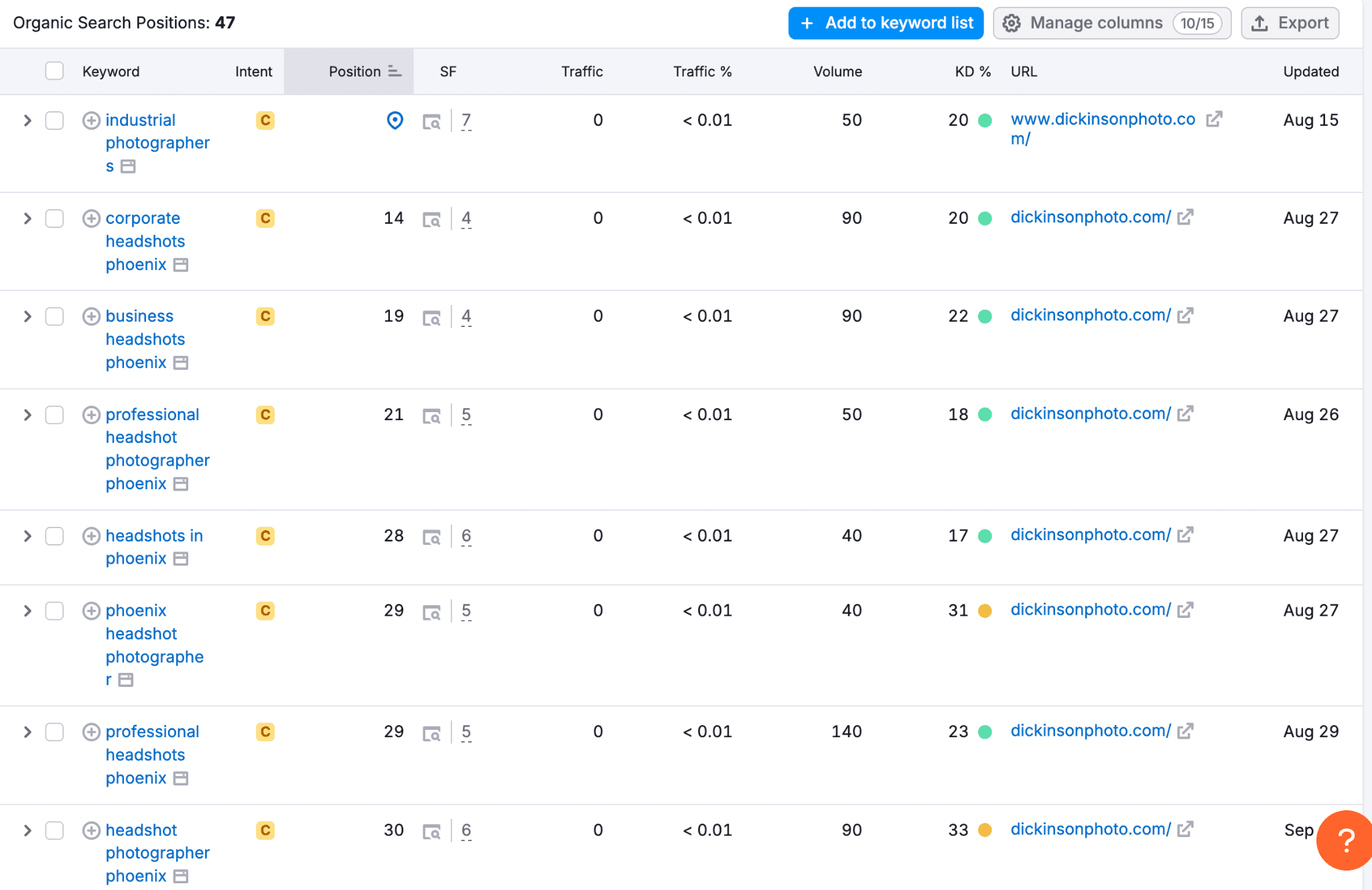Check the checkbox for phoenix headshot photographer
The height and width of the screenshot is (890, 1372).
coord(54,611)
